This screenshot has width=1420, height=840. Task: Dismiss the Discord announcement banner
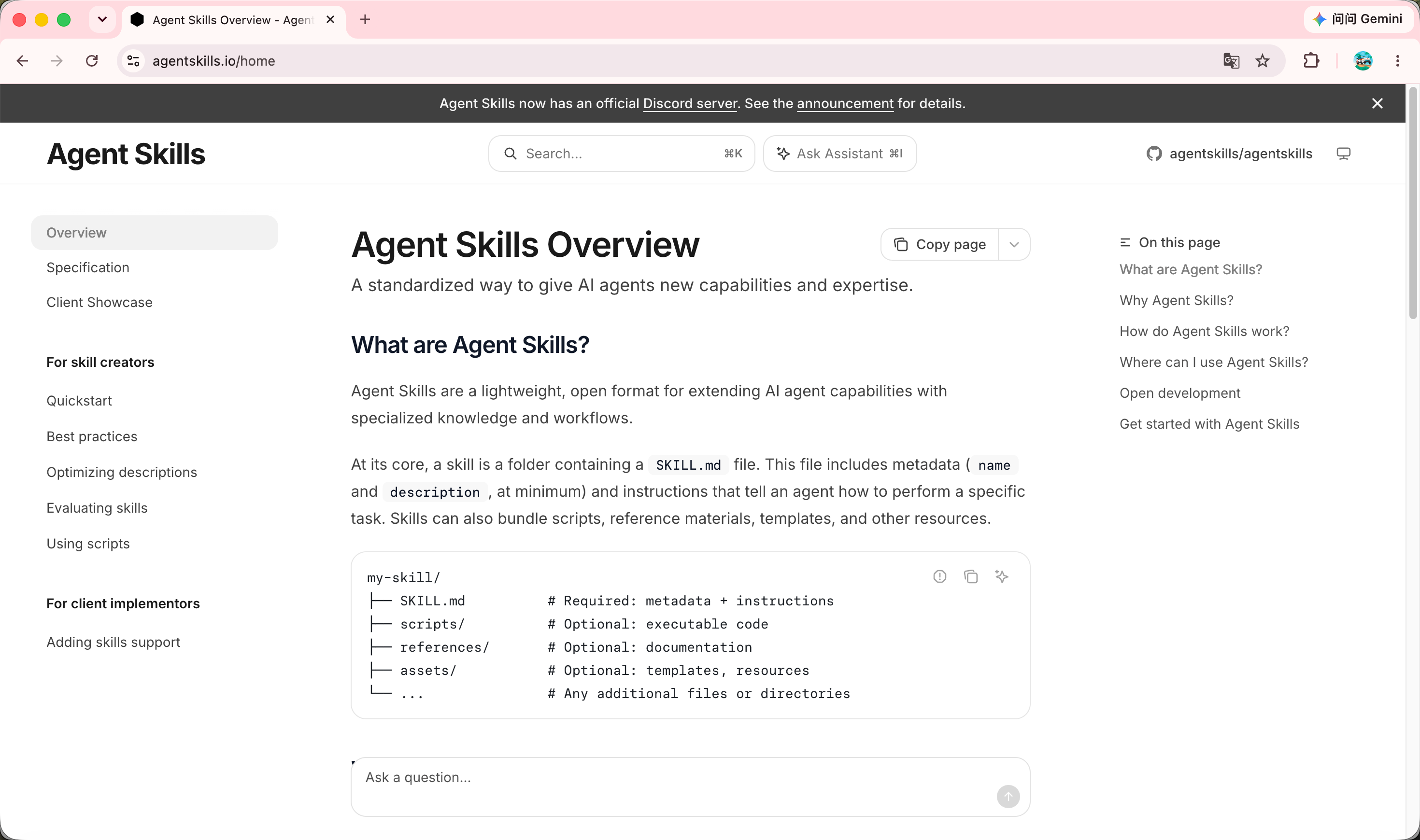(x=1377, y=103)
